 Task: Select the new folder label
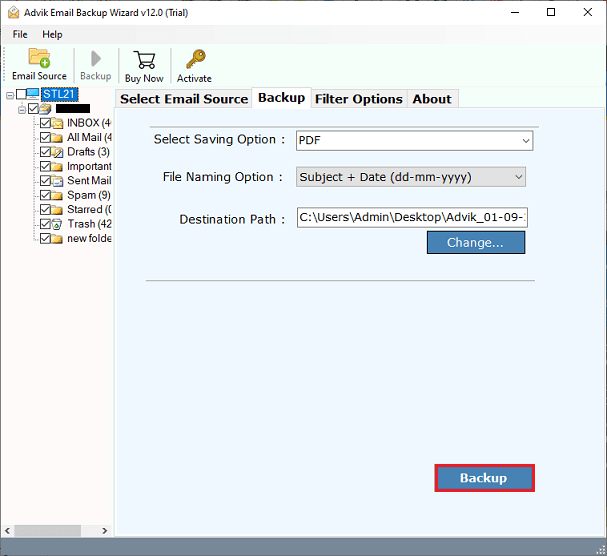(89, 239)
